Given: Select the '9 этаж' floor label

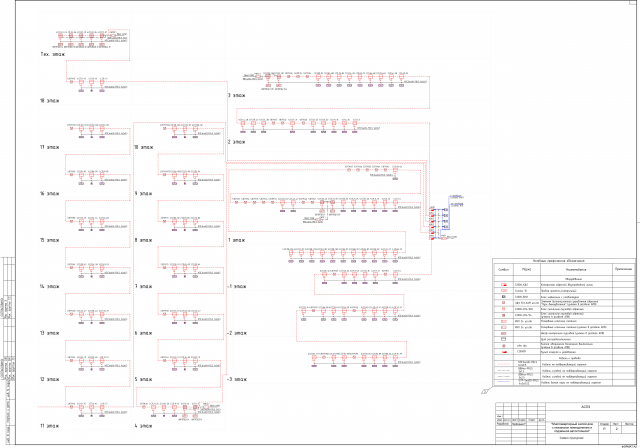Looking at the screenshot, I should [144, 194].
